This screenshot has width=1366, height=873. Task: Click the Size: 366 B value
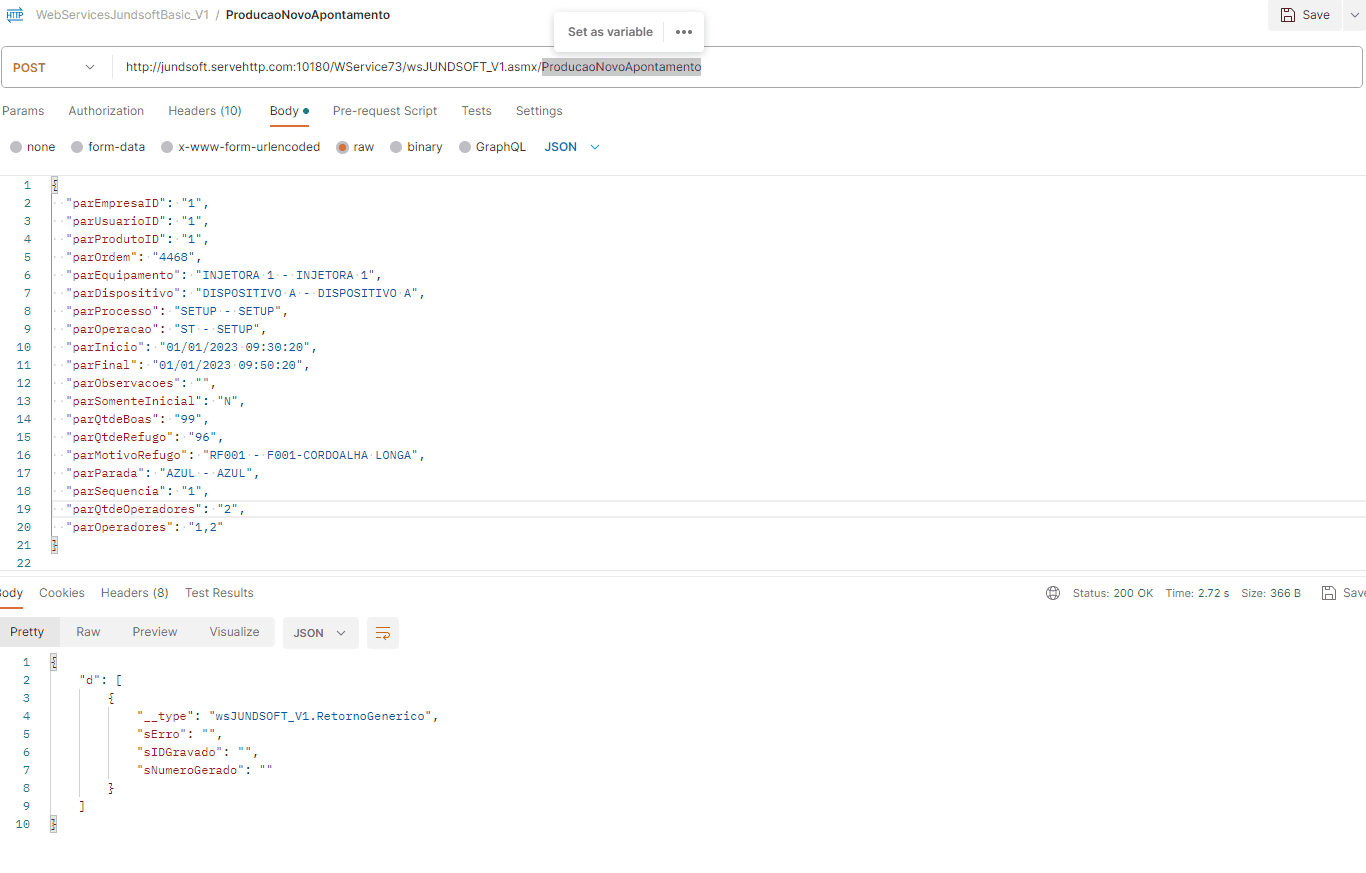point(1271,593)
